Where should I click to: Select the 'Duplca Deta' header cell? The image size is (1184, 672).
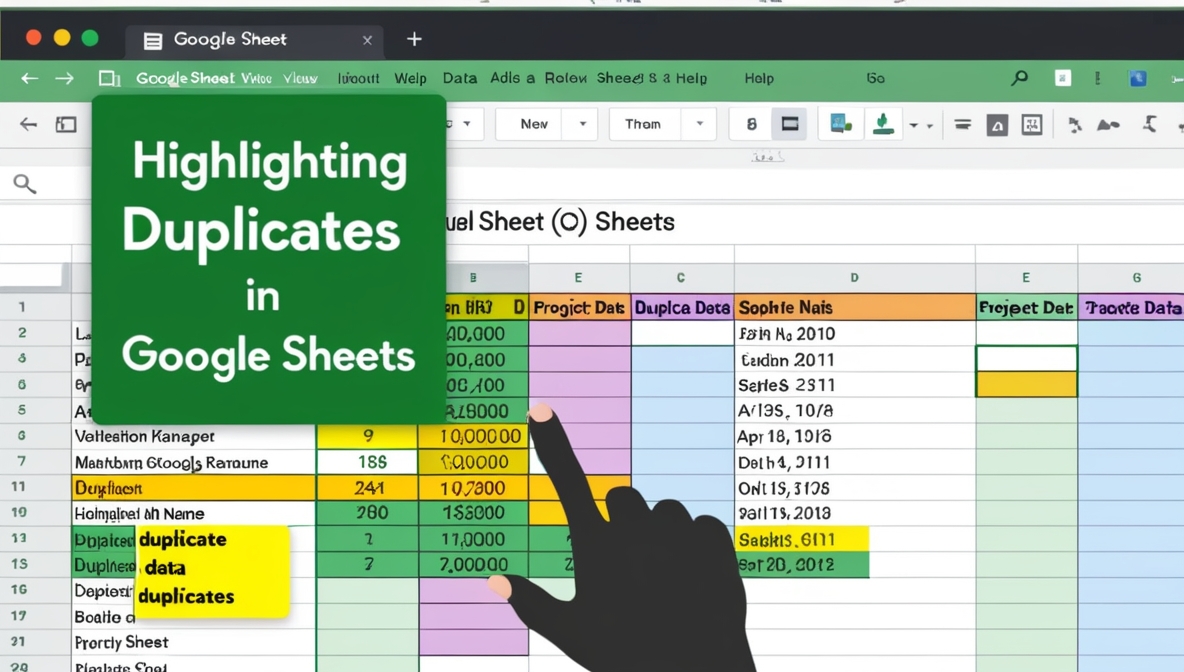click(x=682, y=307)
